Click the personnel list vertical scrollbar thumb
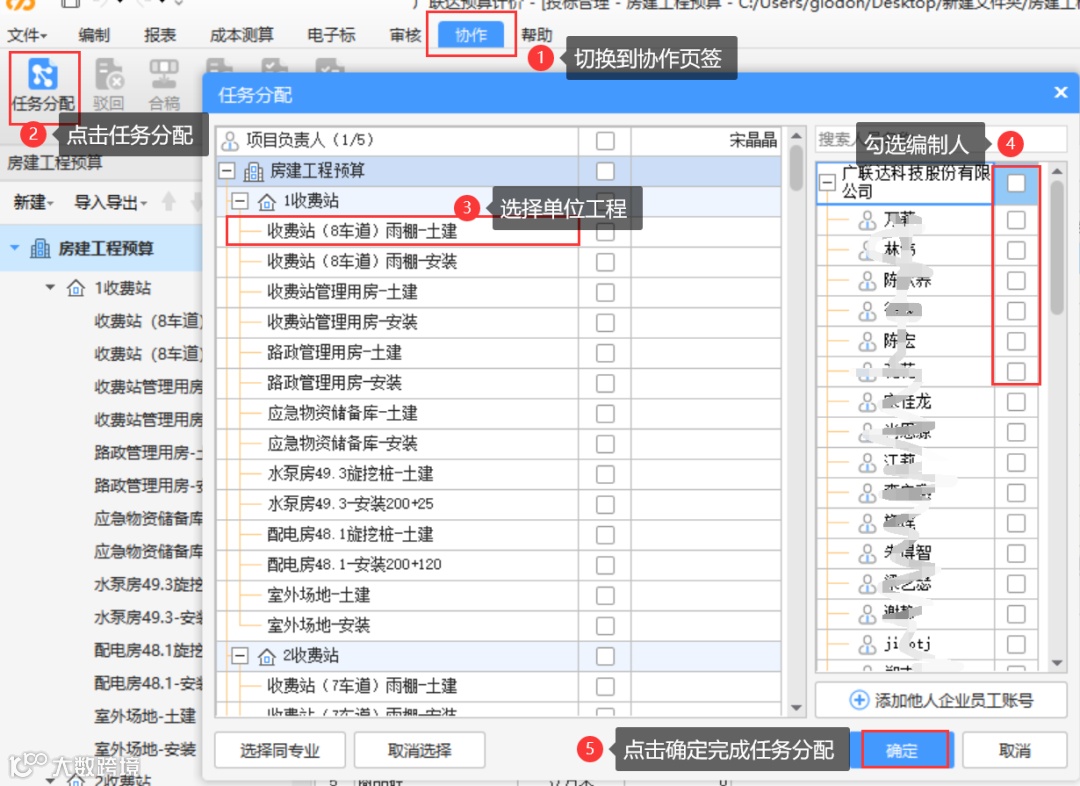The width and height of the screenshot is (1080, 786). pyautogui.click(x=1057, y=248)
